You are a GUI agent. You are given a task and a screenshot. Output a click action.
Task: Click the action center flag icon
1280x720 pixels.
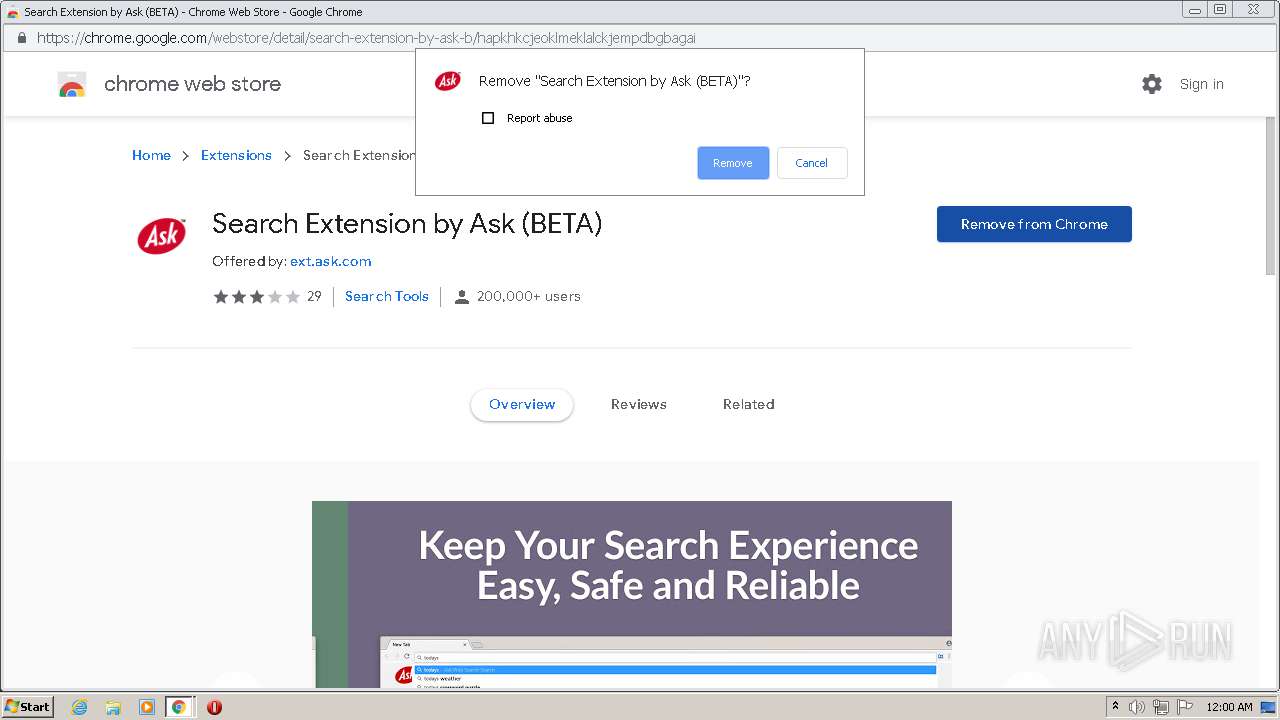pyautogui.click(x=1185, y=707)
